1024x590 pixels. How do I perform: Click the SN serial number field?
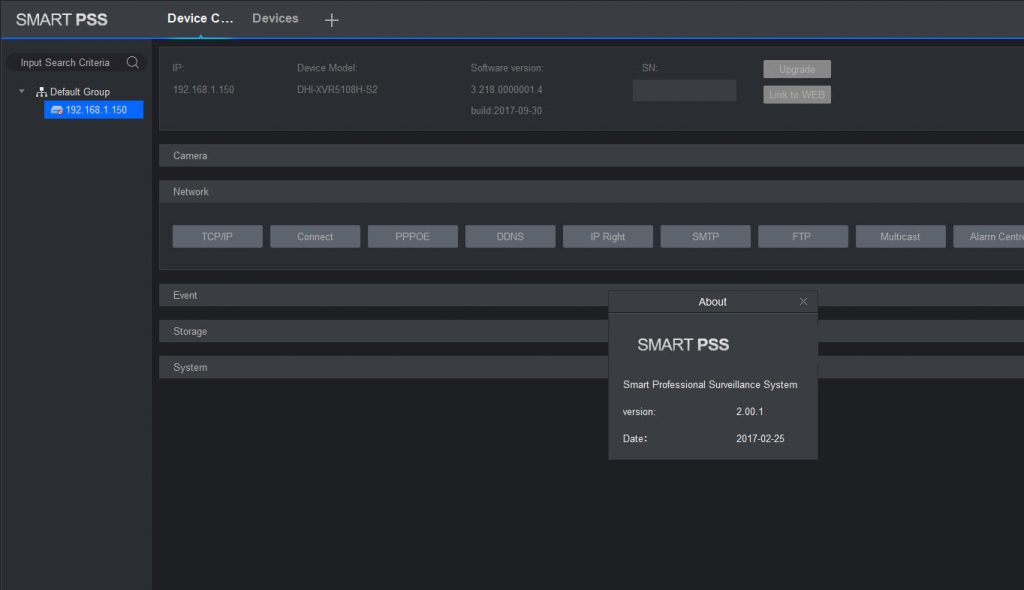(684, 90)
